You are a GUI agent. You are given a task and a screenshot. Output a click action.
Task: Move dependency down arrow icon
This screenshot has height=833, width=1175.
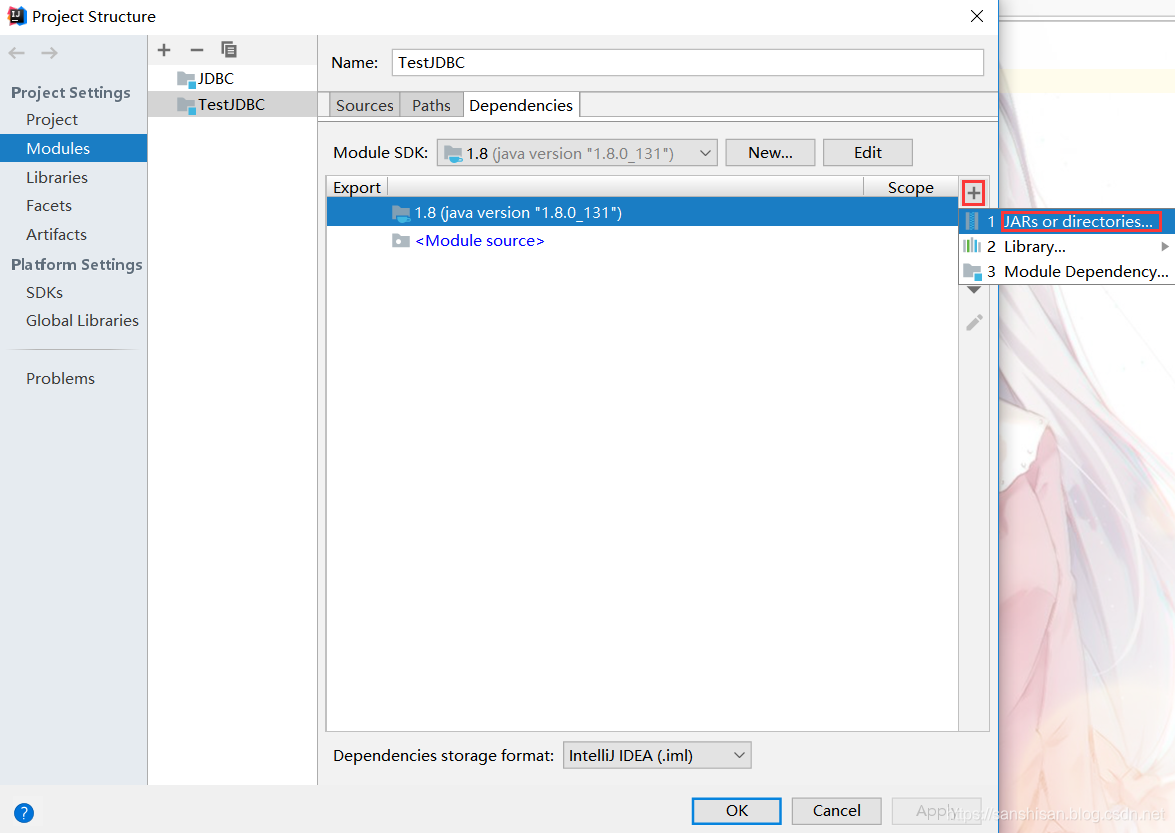coord(973,291)
